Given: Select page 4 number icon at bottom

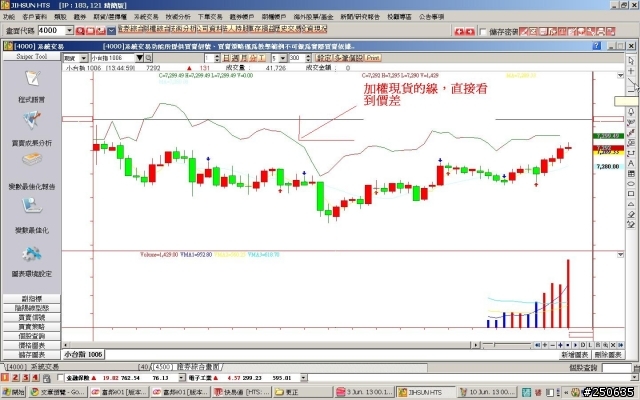Looking at the screenshot, I should [x=36, y=378].
